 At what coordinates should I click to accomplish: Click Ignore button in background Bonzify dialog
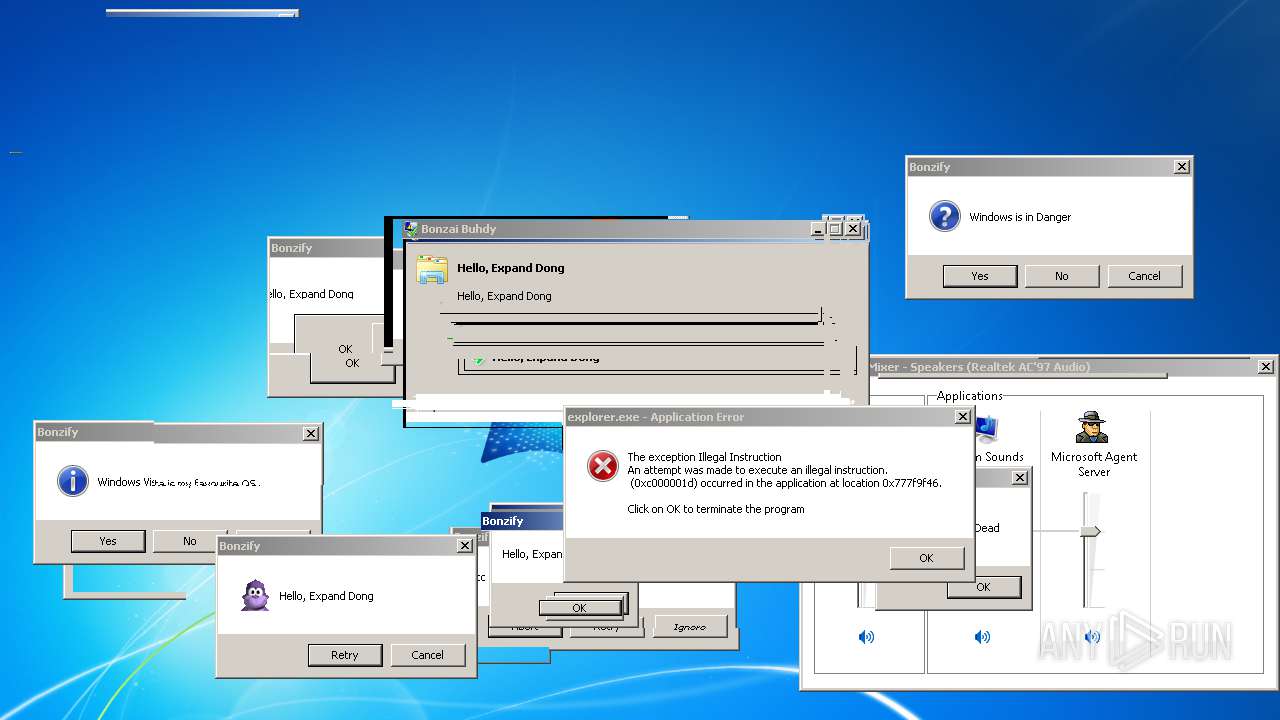click(x=690, y=627)
